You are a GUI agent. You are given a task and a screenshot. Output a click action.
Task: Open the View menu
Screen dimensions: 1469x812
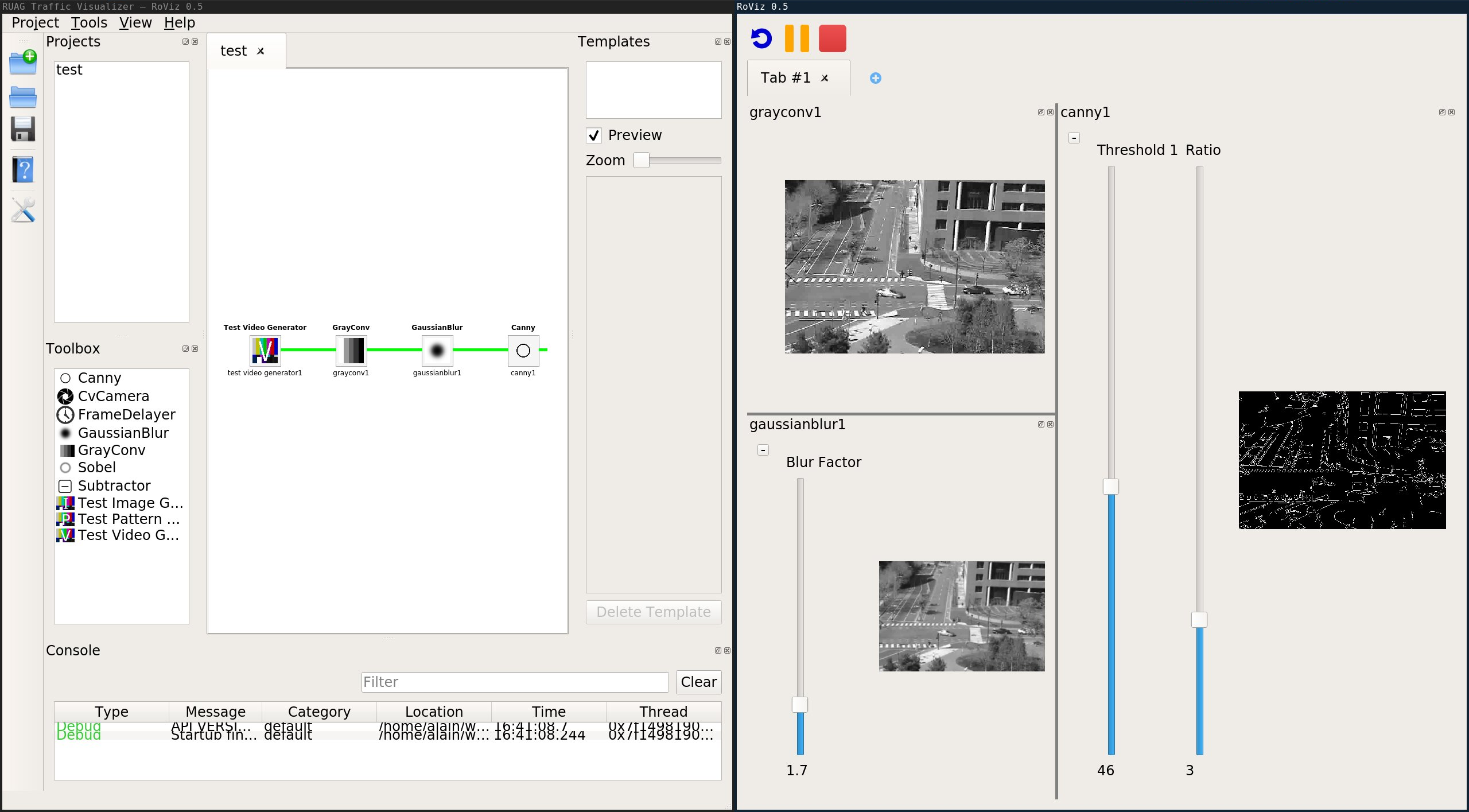point(135,22)
